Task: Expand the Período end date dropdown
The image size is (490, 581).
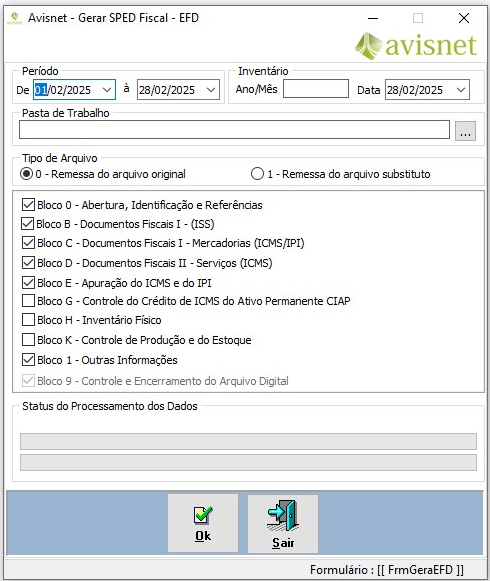Action: [211, 90]
